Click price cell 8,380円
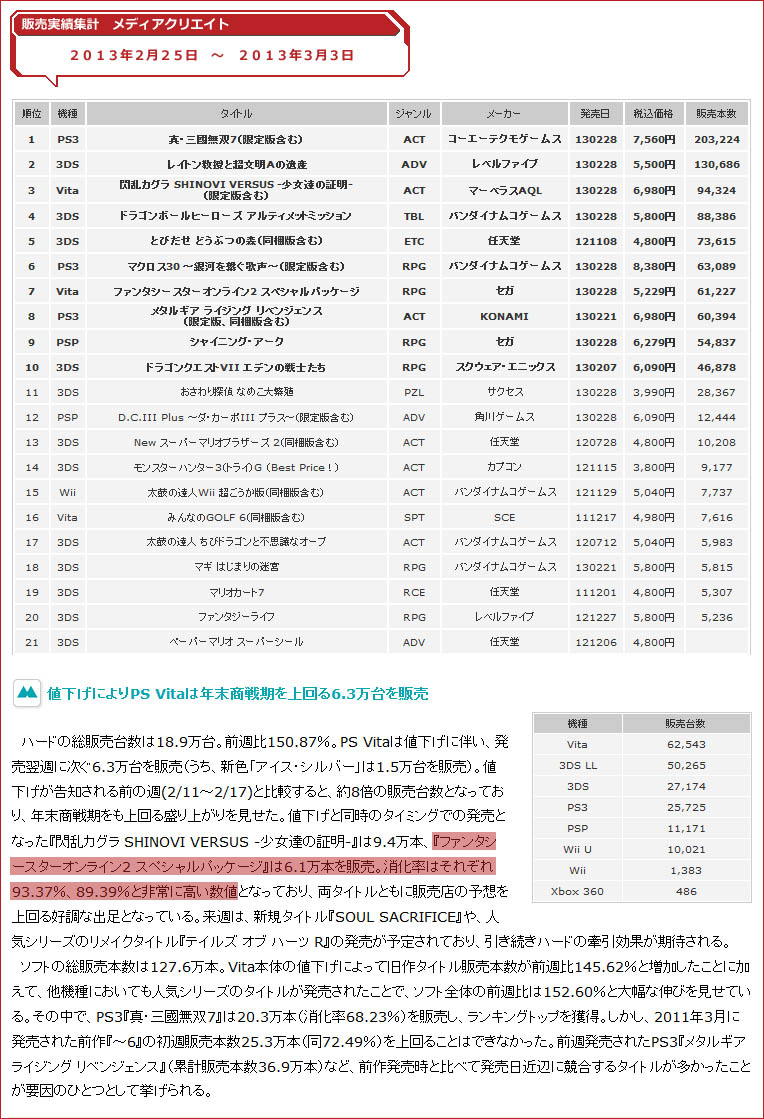Image resolution: width=764 pixels, height=1119 pixels. tap(653, 266)
